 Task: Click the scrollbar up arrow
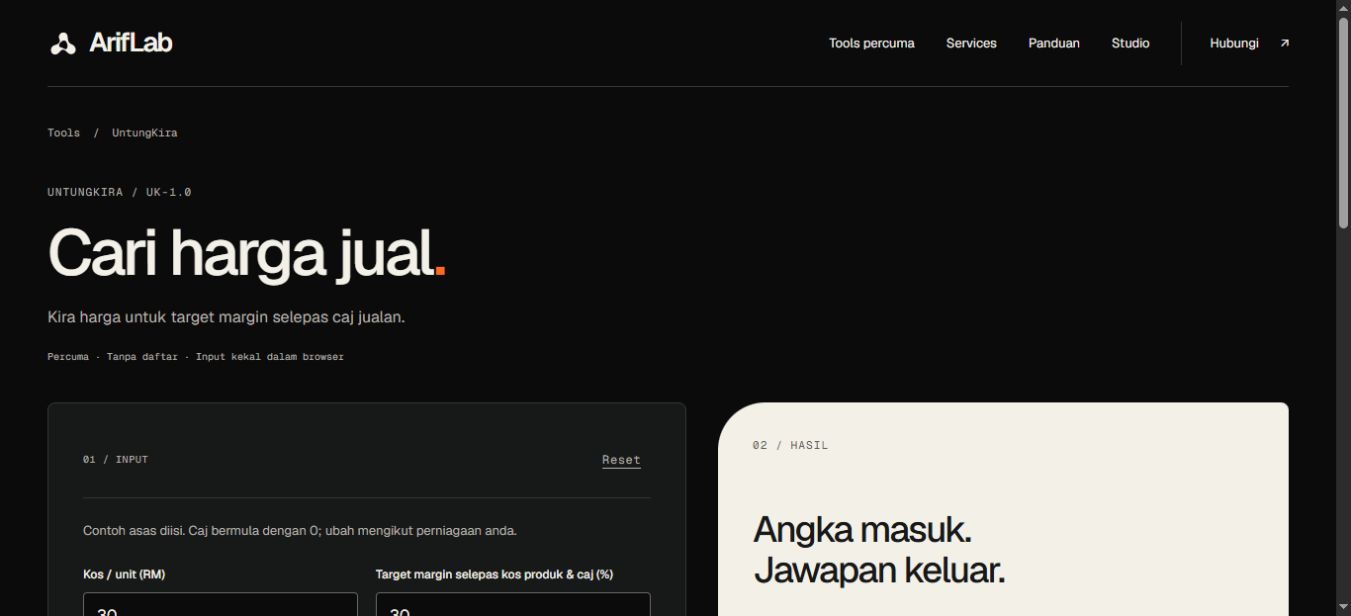click(x=1343, y=8)
